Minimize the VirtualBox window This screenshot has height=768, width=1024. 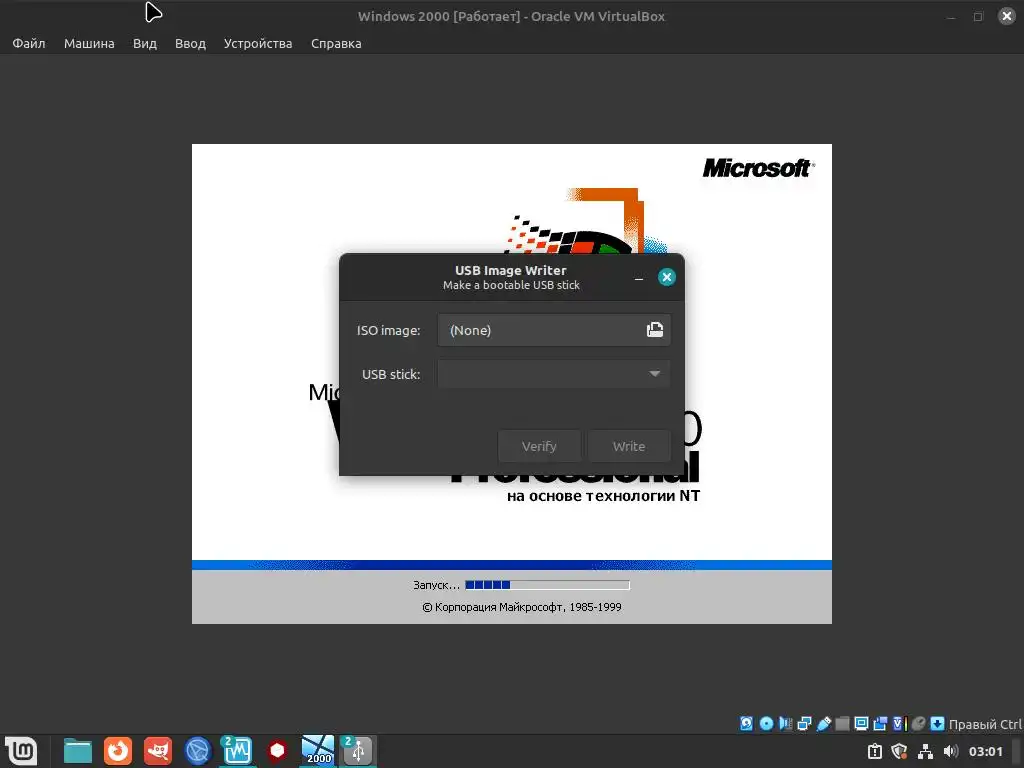(951, 16)
